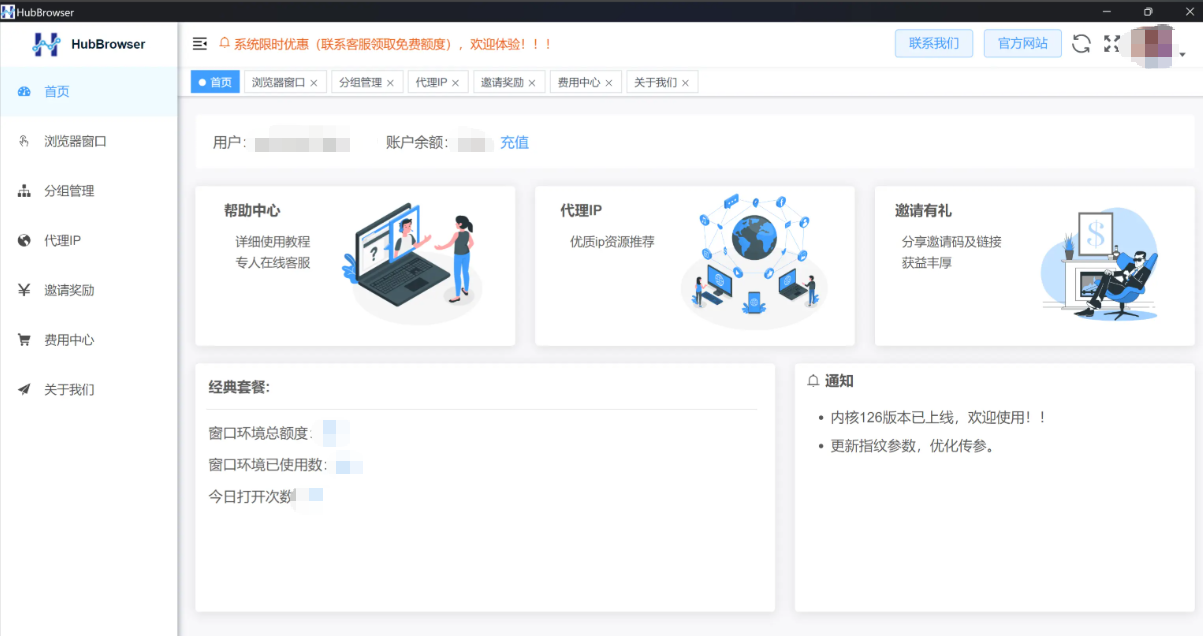Screen dimensions: 1203x636
Task: Click the 窗口环境已使用数 label
Action: 268,465
